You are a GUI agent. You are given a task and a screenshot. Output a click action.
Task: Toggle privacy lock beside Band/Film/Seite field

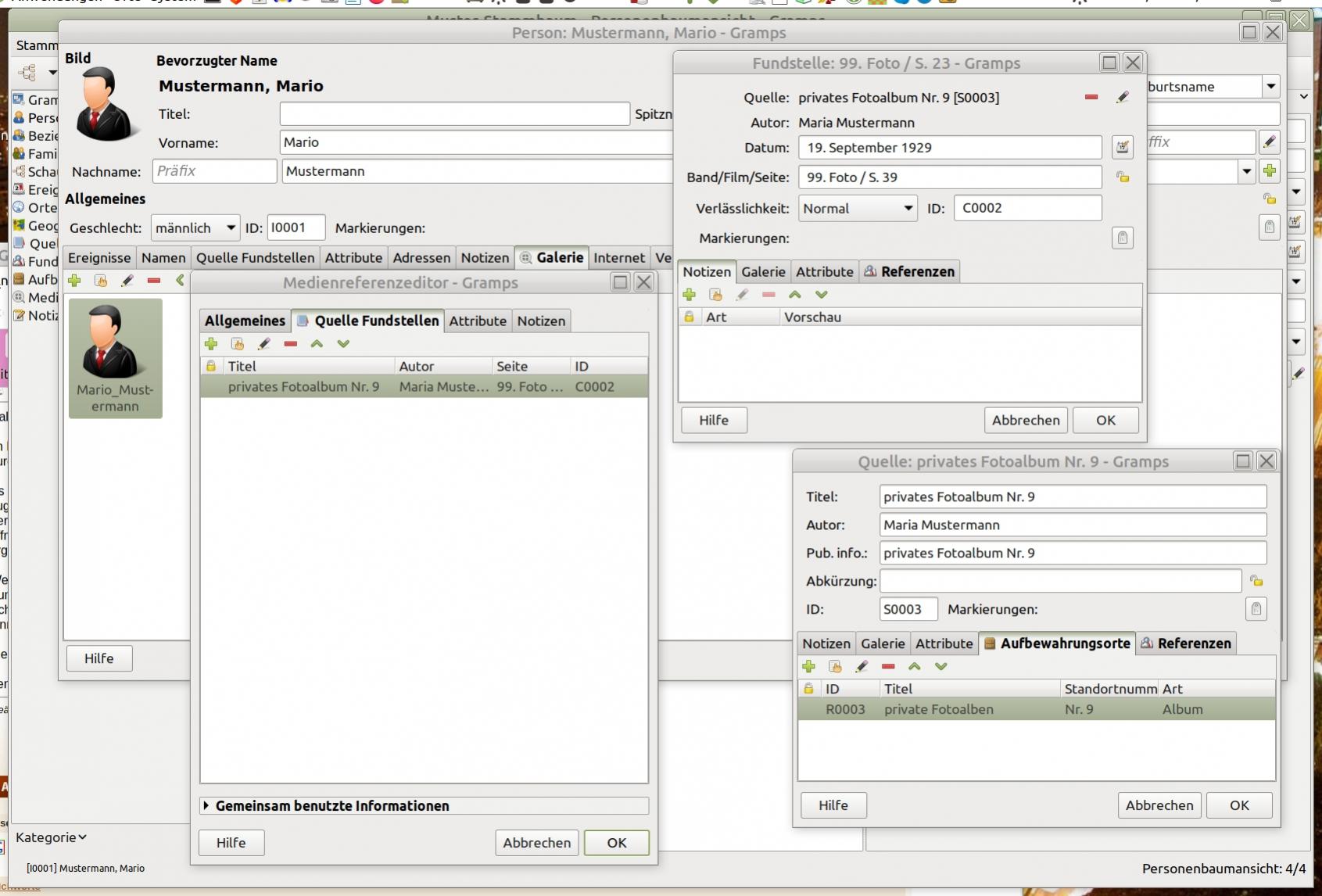(1123, 177)
